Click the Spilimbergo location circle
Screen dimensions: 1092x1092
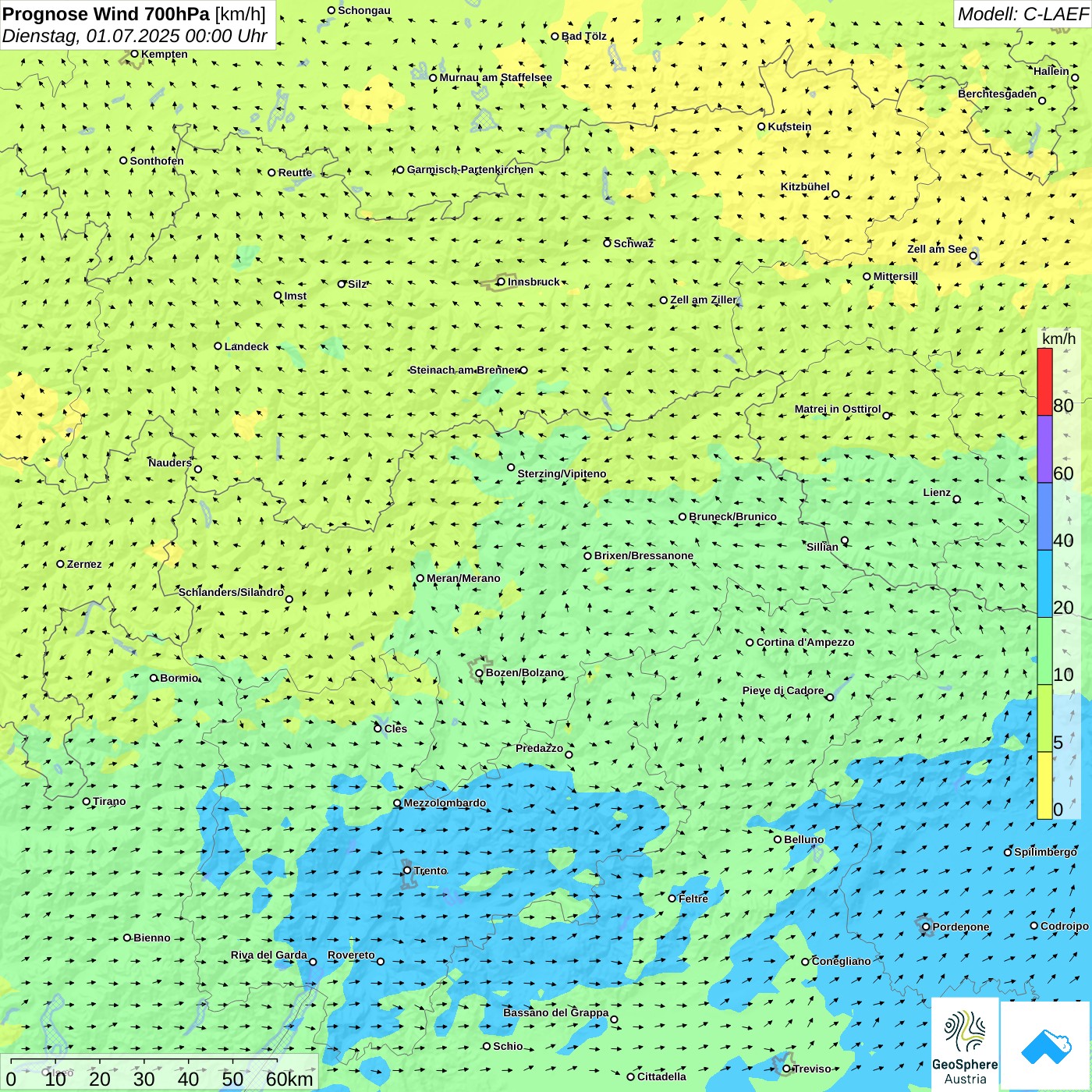point(1008,853)
